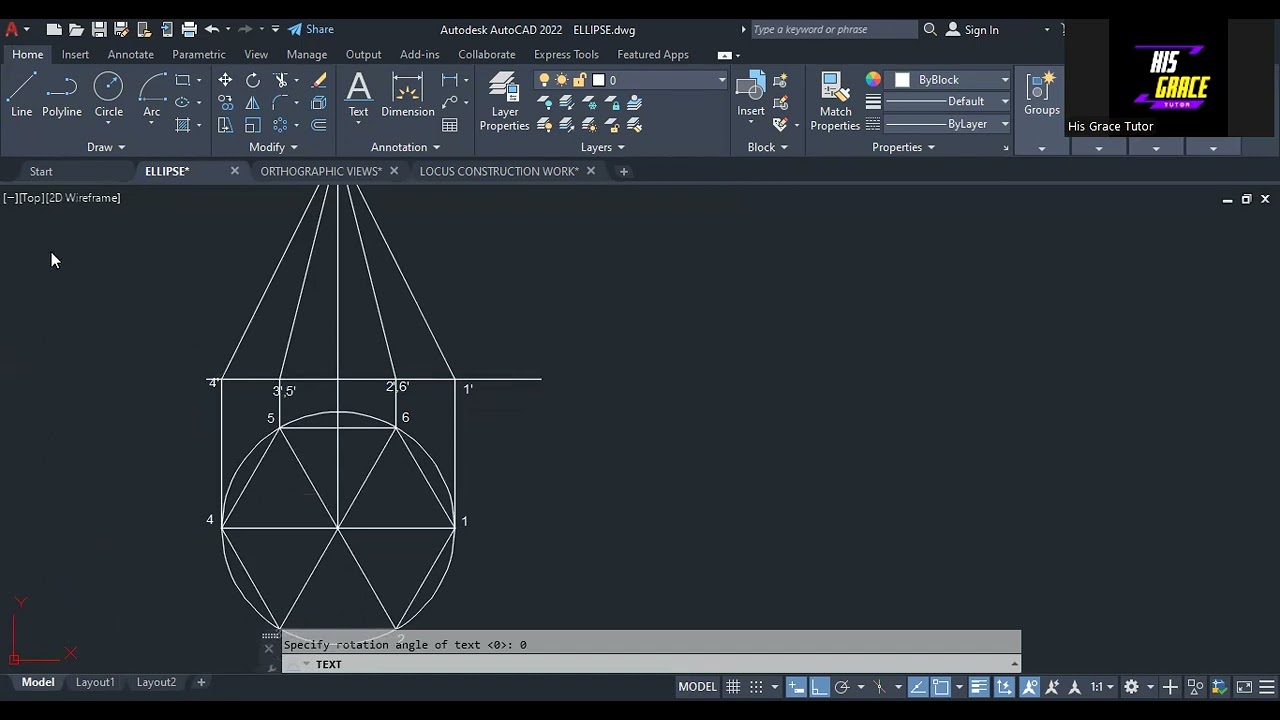Viewport: 1280px width, 720px height.
Task: Click the Plot print icon
Action: point(189,30)
